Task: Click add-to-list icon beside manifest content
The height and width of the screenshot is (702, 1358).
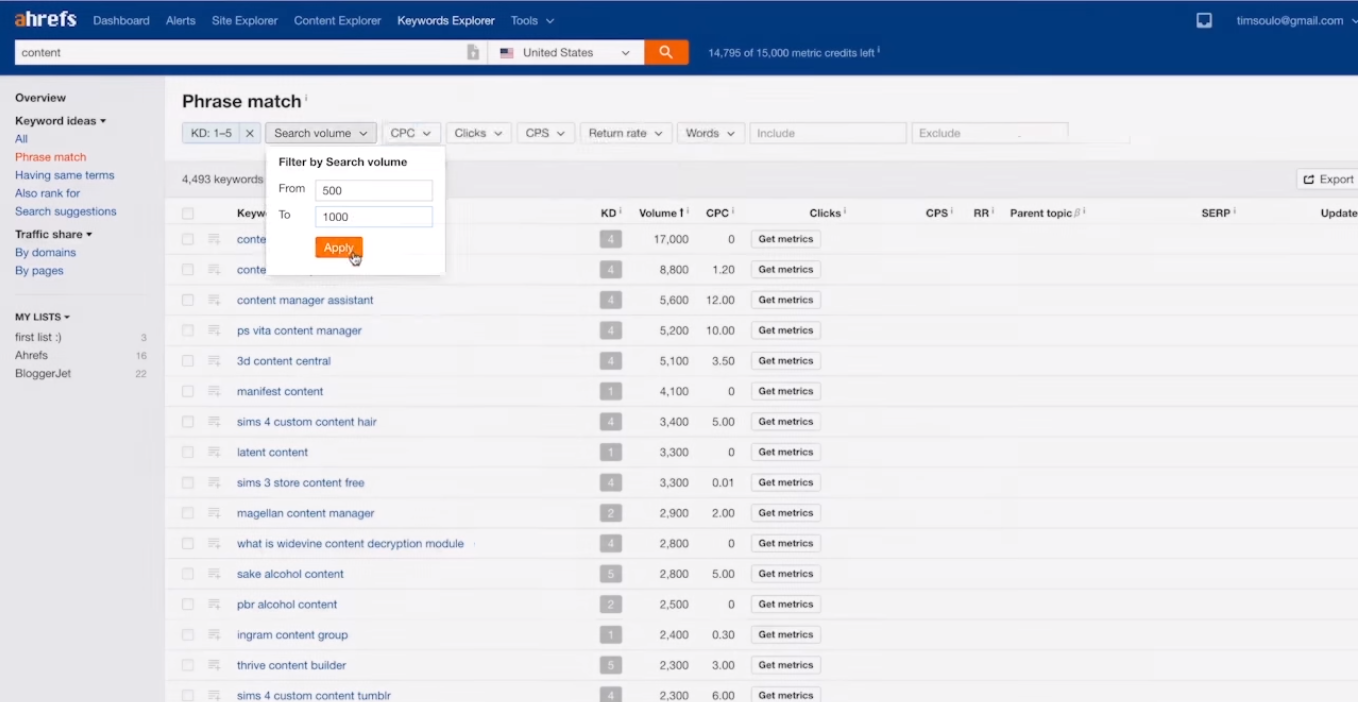Action: coord(214,391)
